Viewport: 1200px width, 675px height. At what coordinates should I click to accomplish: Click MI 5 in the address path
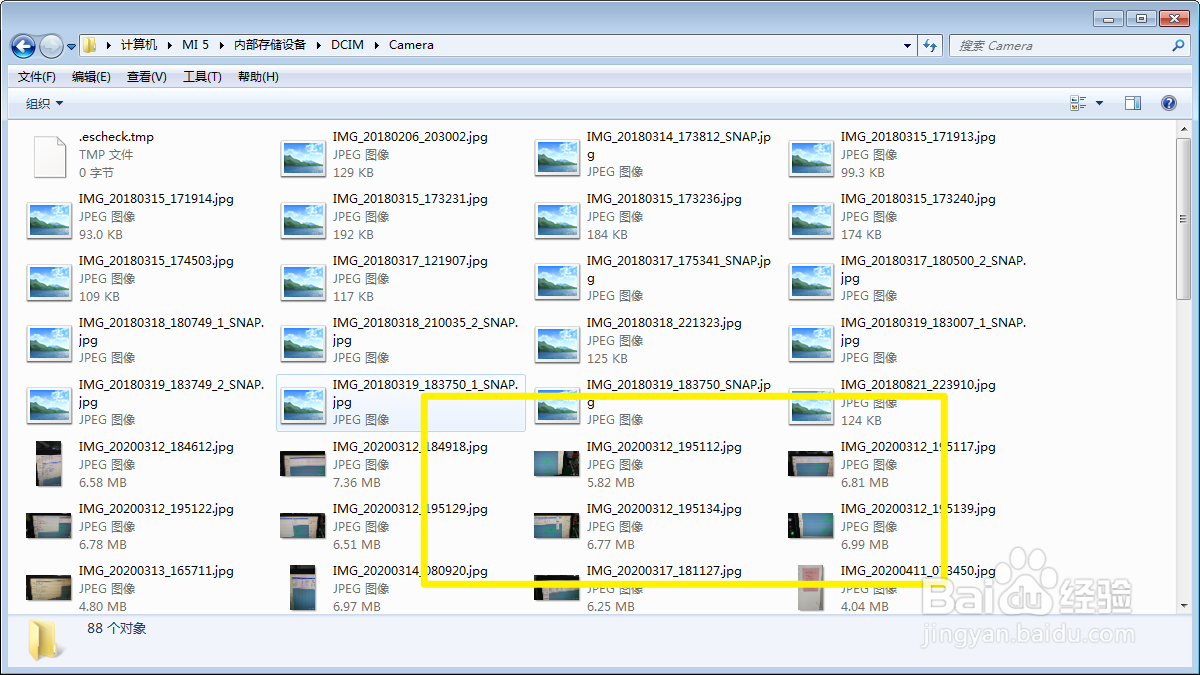[196, 45]
